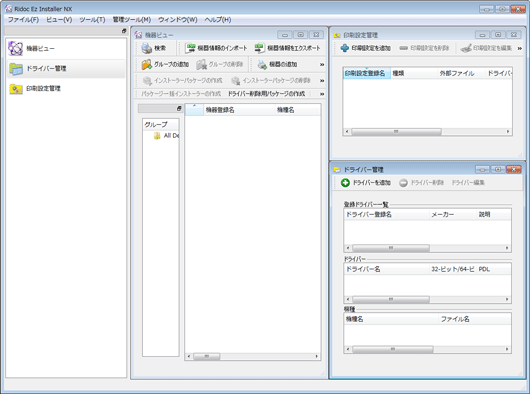Open the ウィンドウ(W) menu

178,20
